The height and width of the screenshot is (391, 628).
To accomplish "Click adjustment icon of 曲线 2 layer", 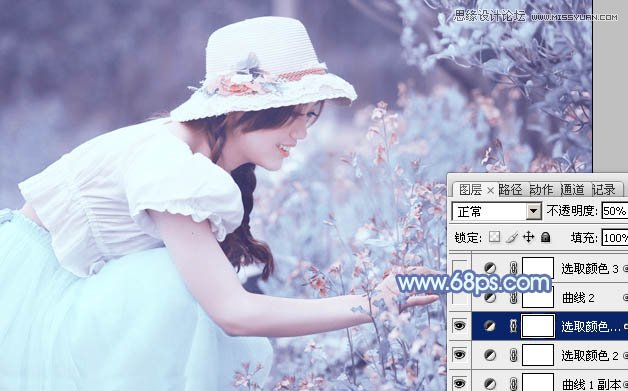I will tap(490, 297).
